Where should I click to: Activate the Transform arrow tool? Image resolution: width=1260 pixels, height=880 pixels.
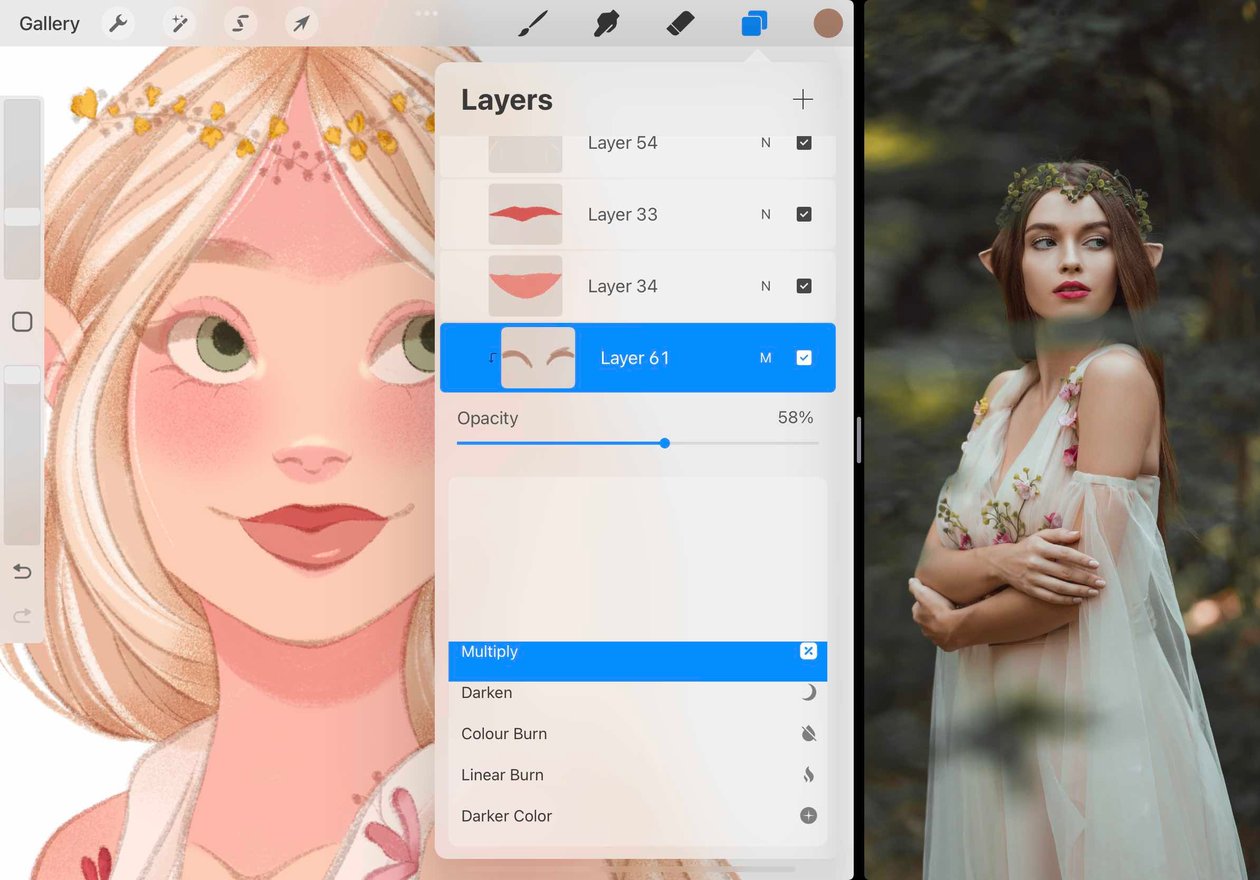[301, 23]
